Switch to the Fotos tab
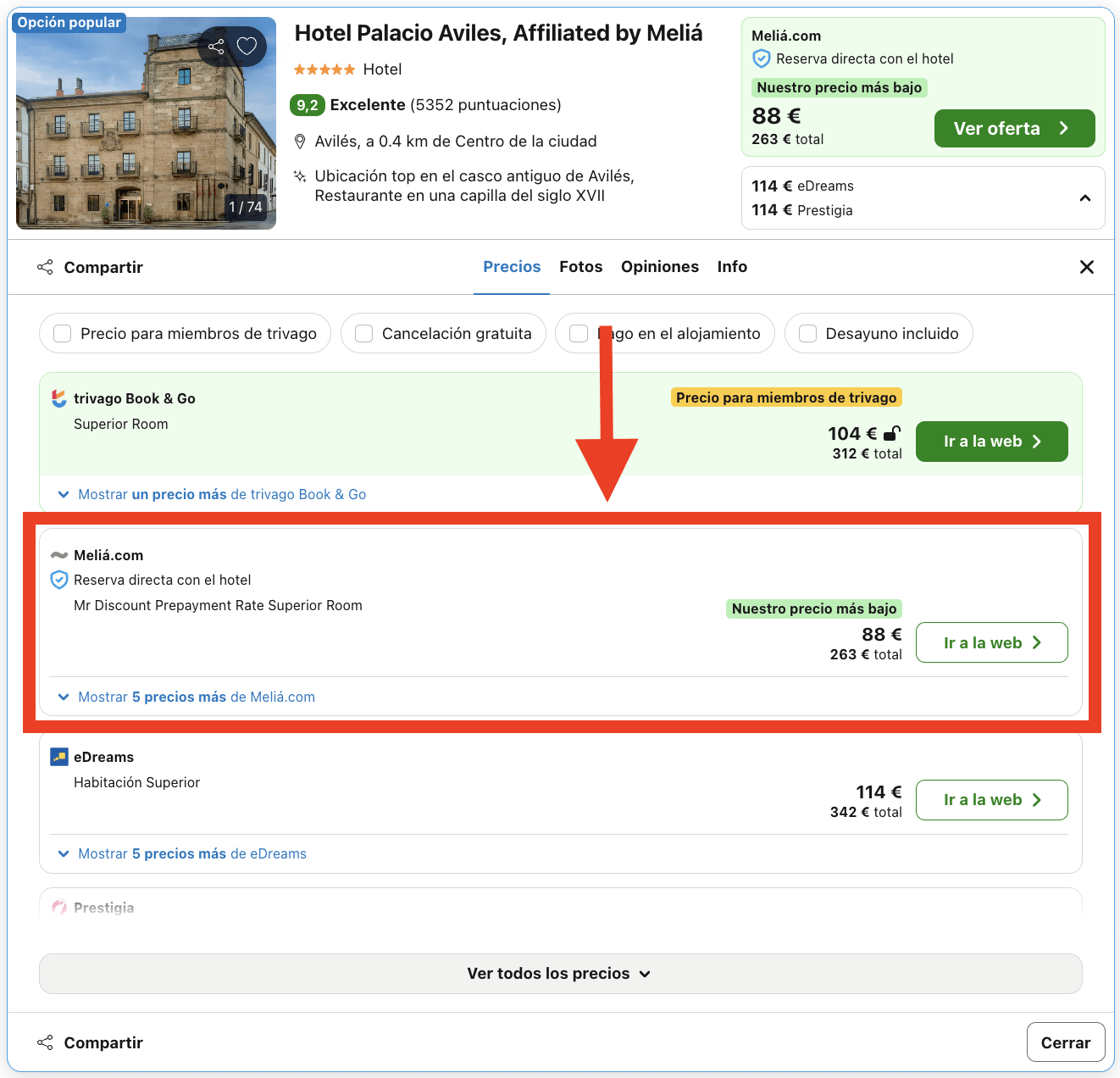1120x1078 pixels. pos(580,266)
